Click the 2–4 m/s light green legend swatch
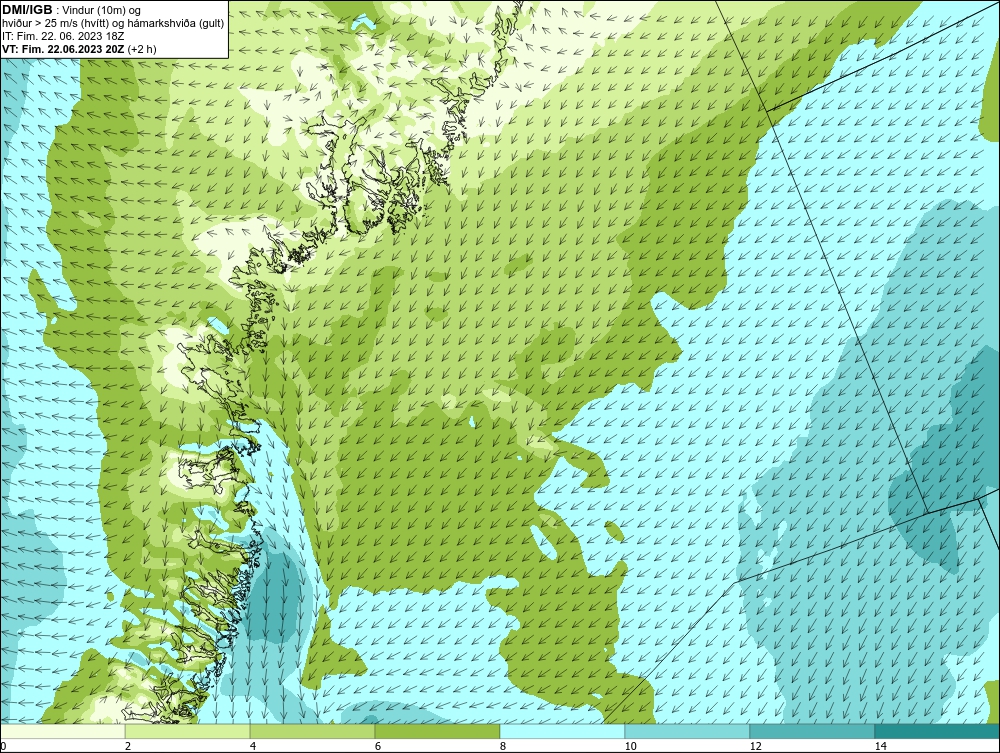The image size is (1000, 753). click(188, 731)
